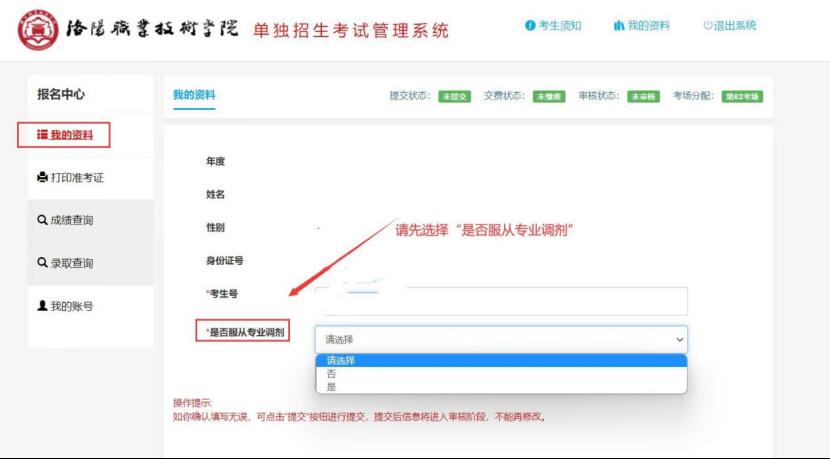This screenshot has height=459, width=830.
Task: Switch to the 我的资料 tab in main panel
Action: [194, 95]
